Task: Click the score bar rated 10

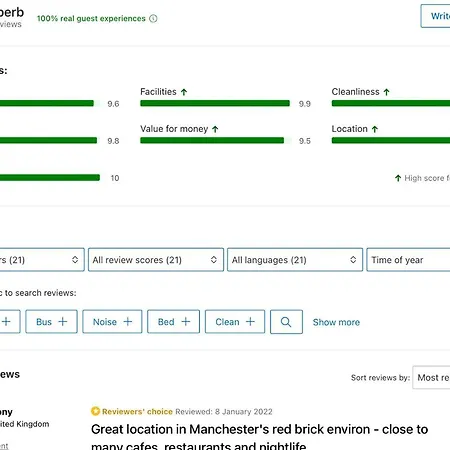Action: [x=50, y=178]
